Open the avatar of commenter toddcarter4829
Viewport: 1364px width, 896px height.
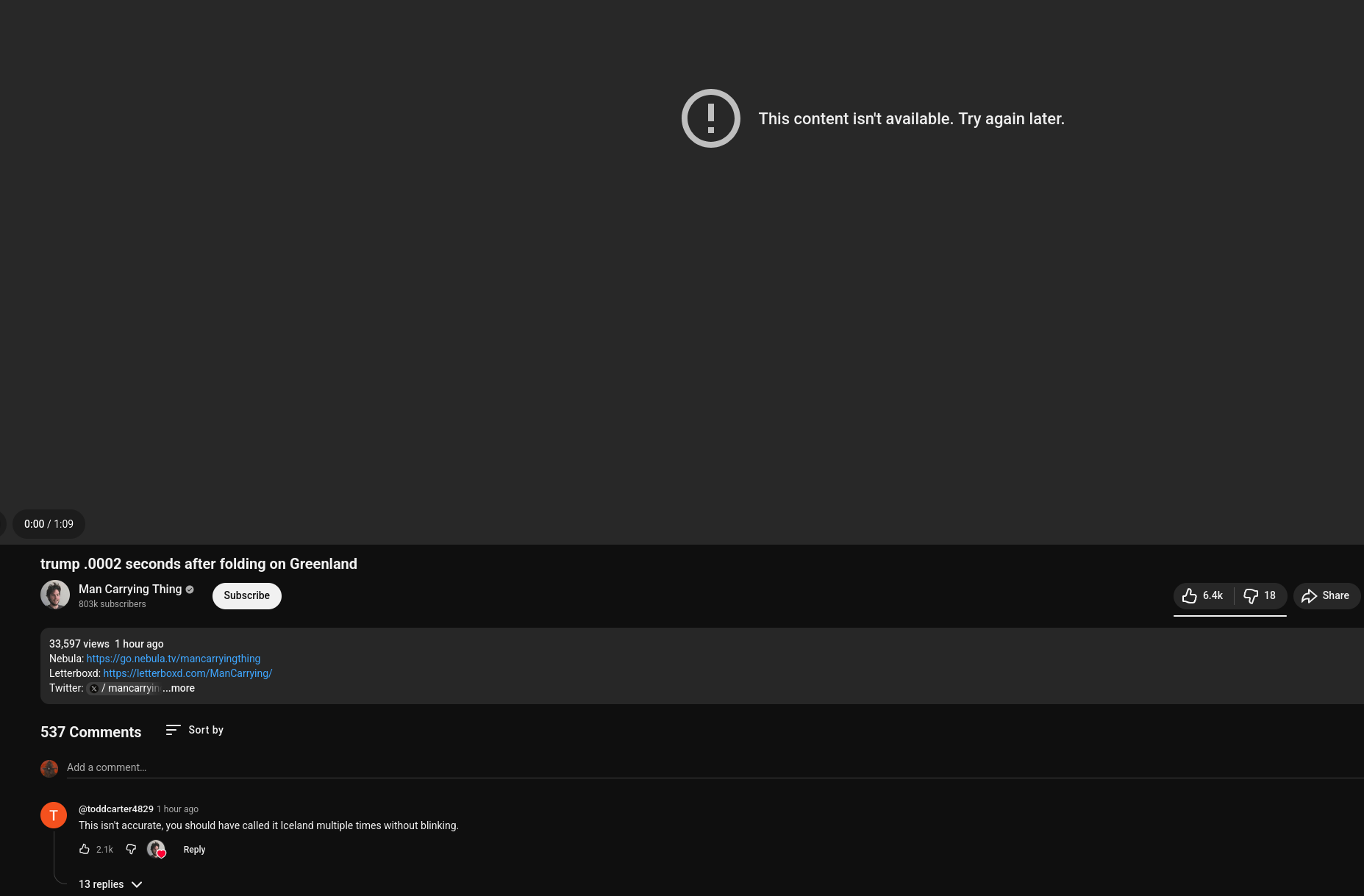coord(54,815)
